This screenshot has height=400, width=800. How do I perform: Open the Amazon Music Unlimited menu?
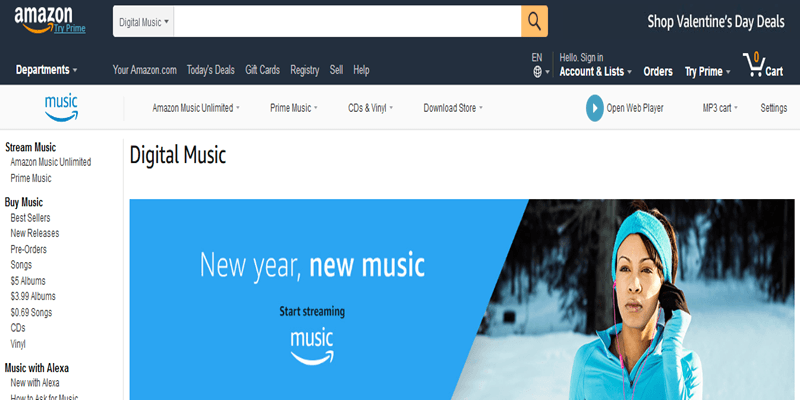pyautogui.click(x=196, y=108)
